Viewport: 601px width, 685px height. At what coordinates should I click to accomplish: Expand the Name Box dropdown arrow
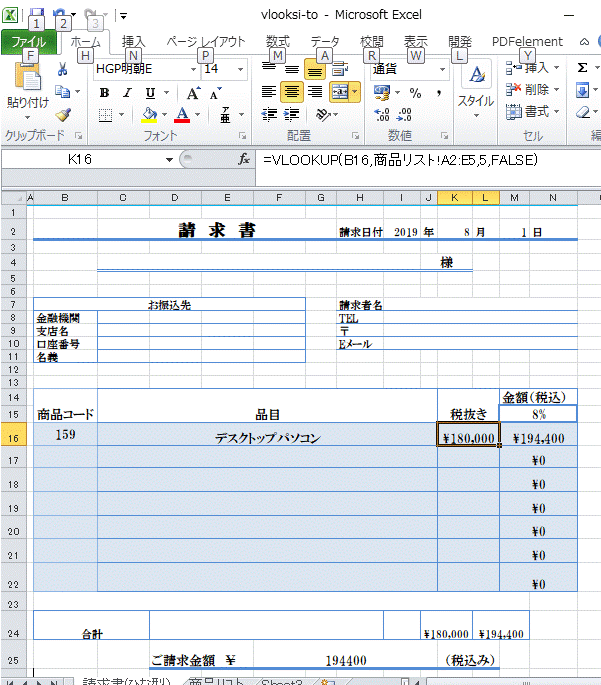click(169, 160)
